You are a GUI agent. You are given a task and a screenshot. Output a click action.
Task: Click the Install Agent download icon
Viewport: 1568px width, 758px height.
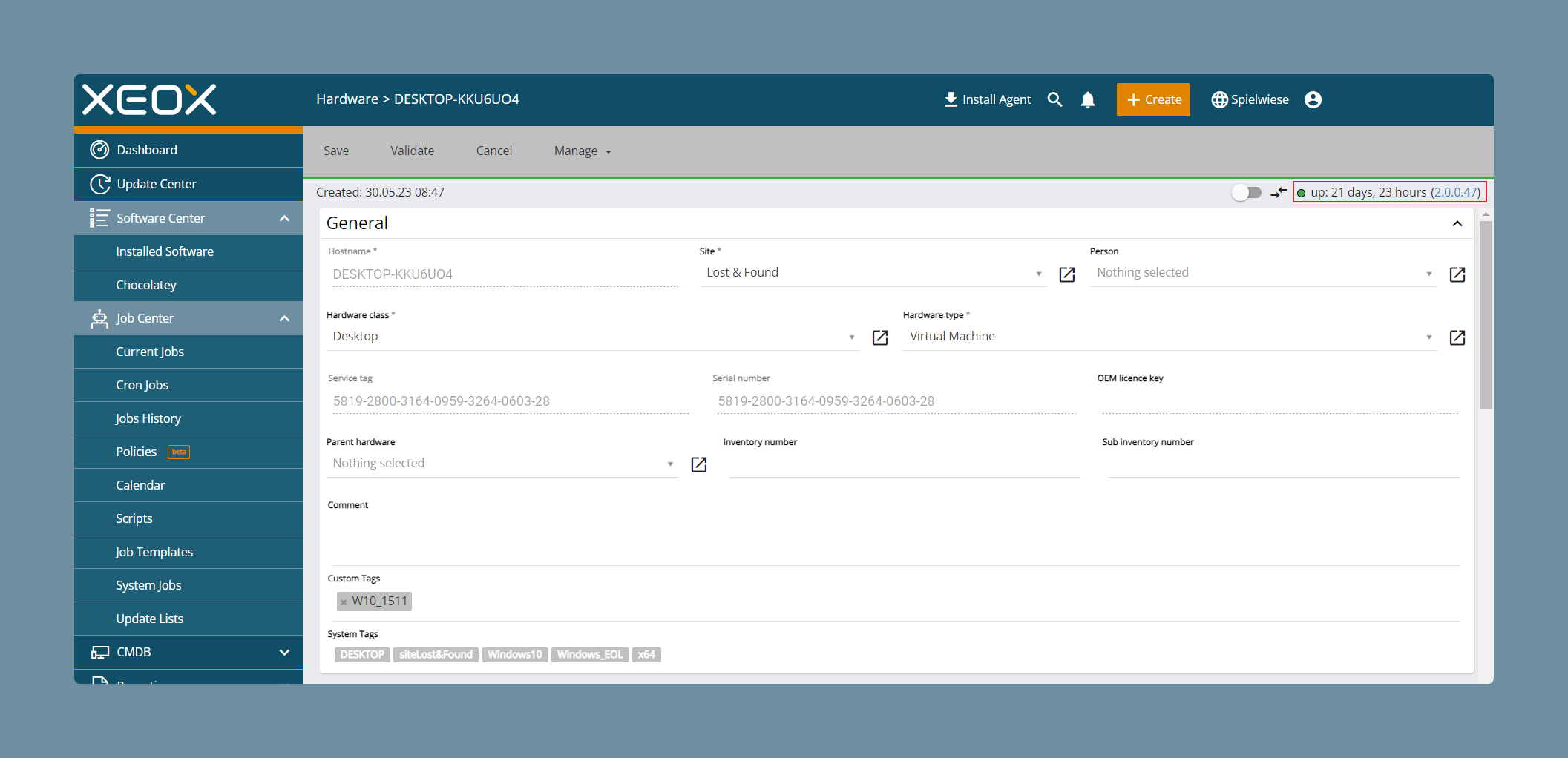[951, 99]
